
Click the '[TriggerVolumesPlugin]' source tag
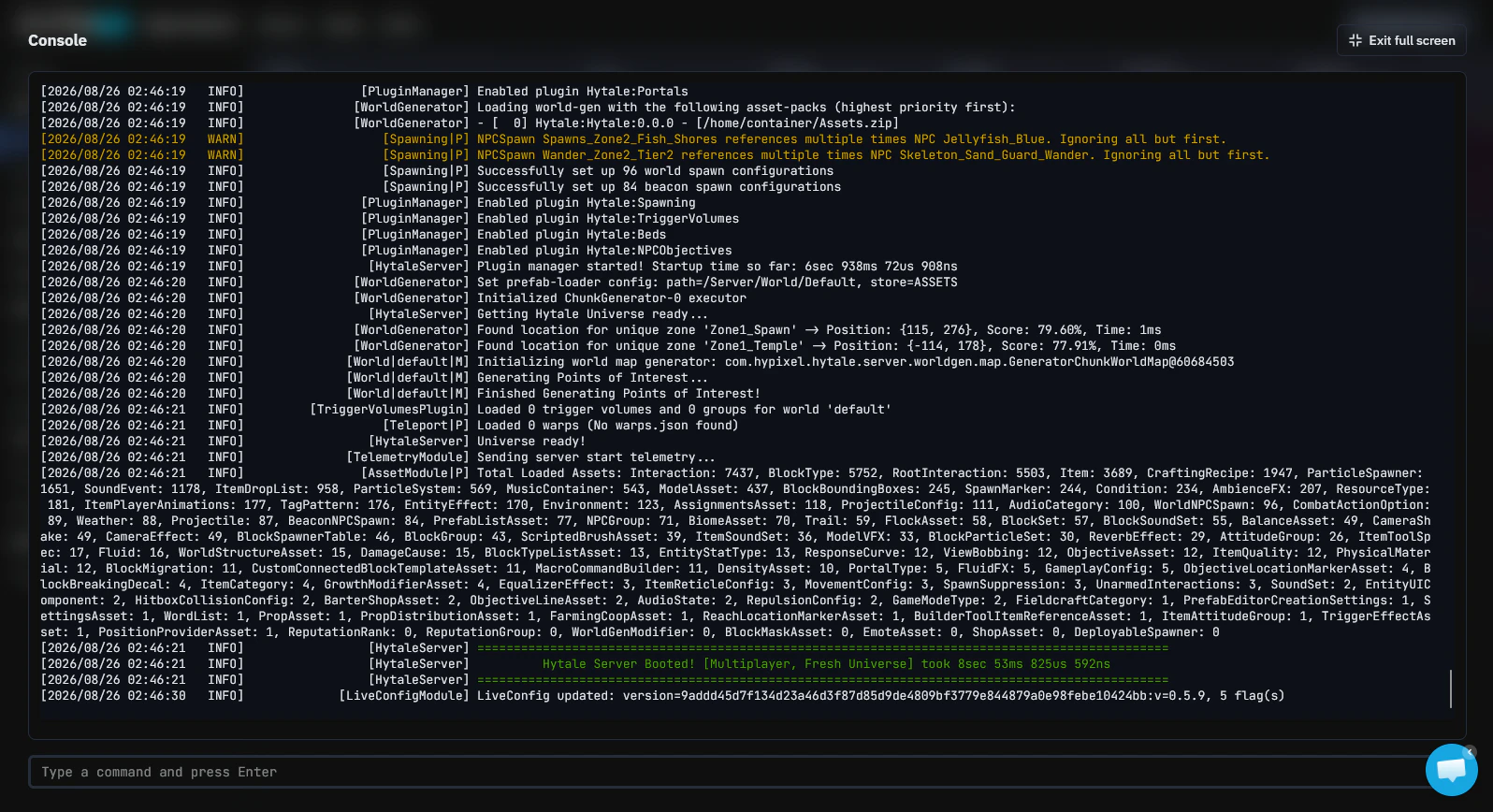point(390,410)
